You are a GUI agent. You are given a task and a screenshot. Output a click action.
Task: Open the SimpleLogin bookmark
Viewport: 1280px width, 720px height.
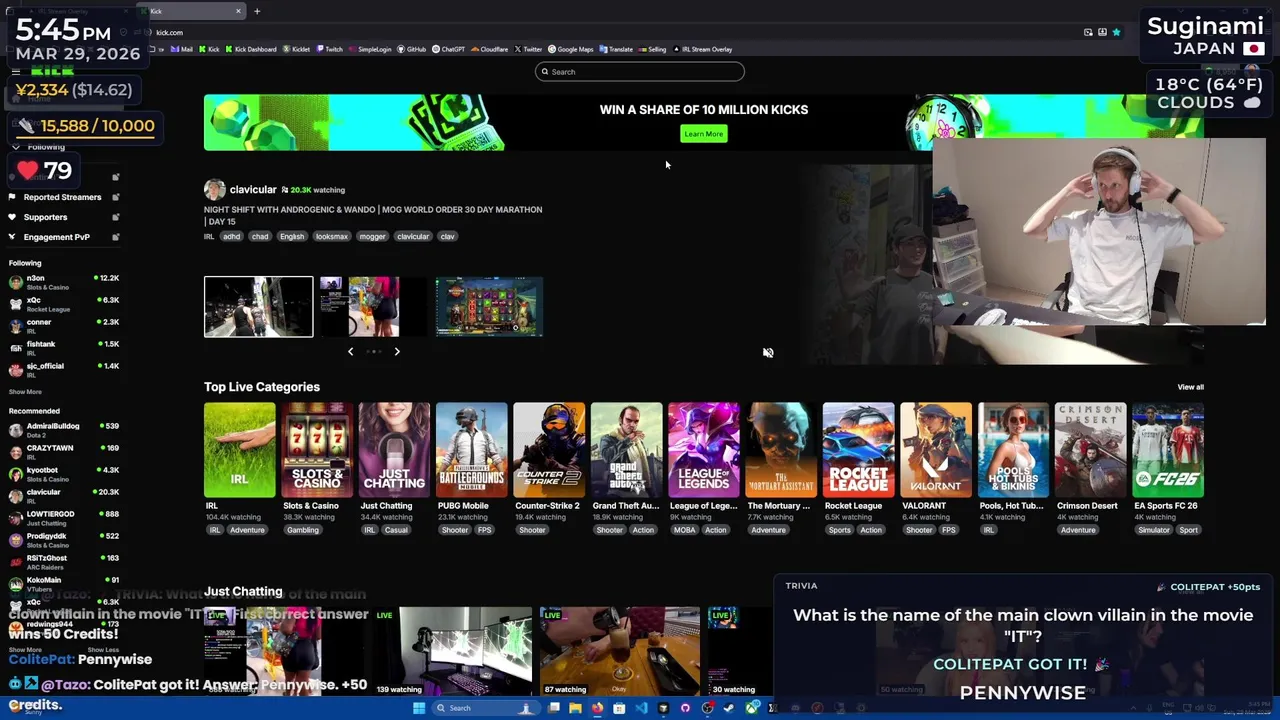(x=370, y=49)
